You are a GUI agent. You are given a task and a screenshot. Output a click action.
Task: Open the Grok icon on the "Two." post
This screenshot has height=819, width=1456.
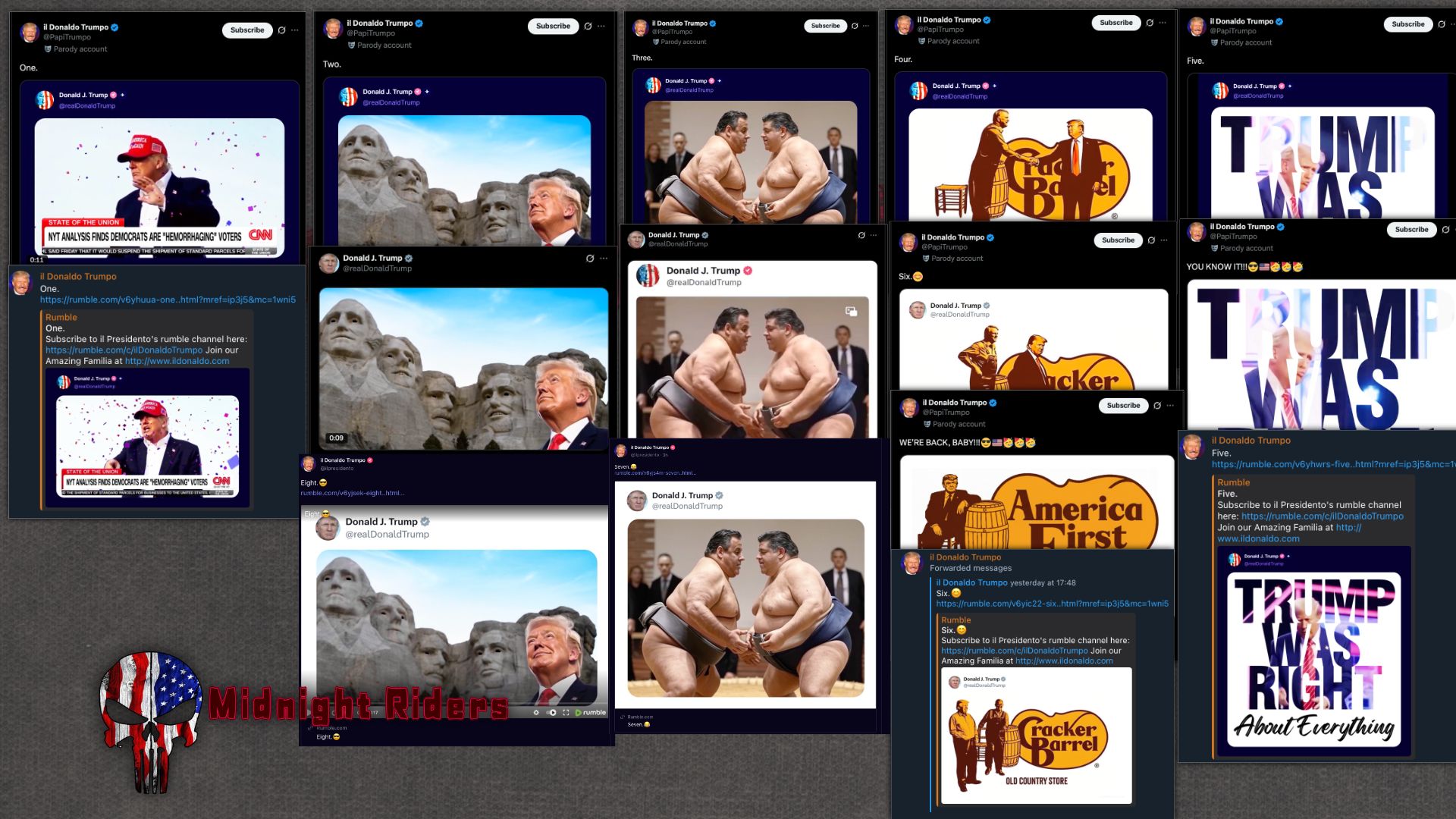588,27
